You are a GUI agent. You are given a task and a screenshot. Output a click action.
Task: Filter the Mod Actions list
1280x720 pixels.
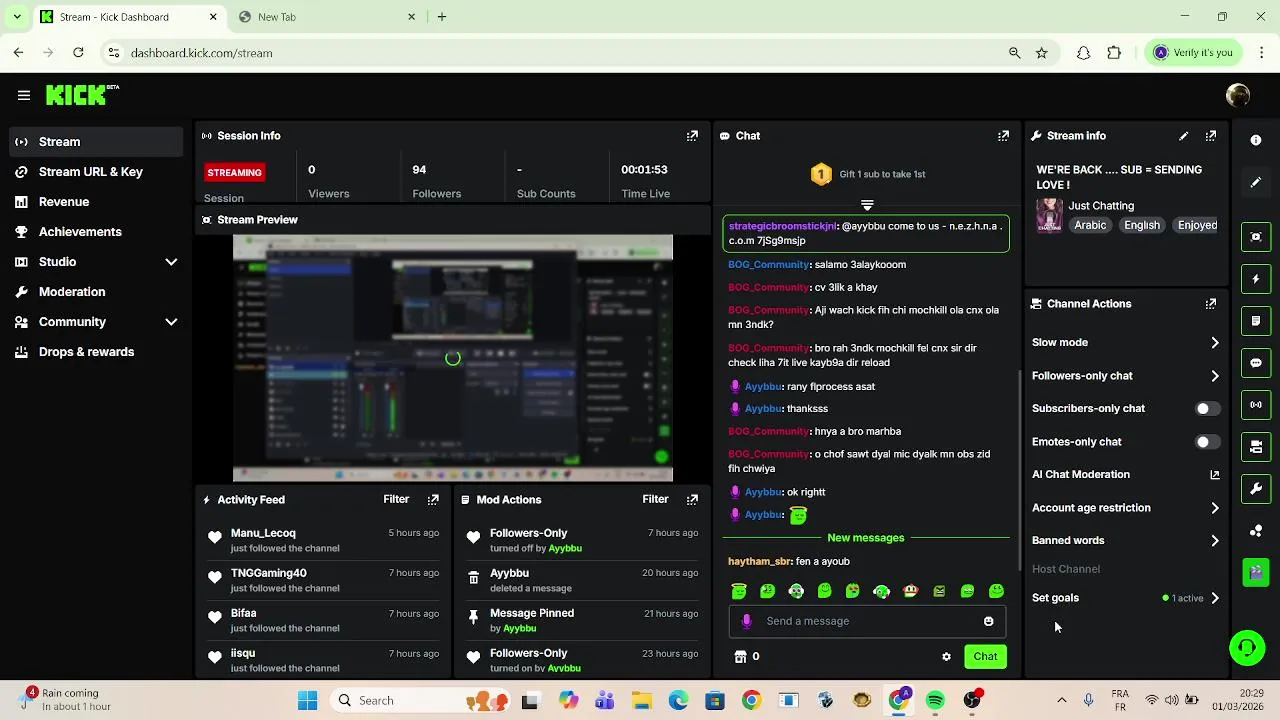(x=655, y=499)
